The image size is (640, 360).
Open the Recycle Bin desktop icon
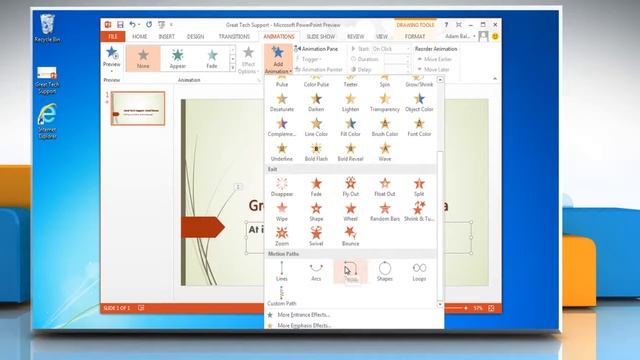[x=47, y=28]
